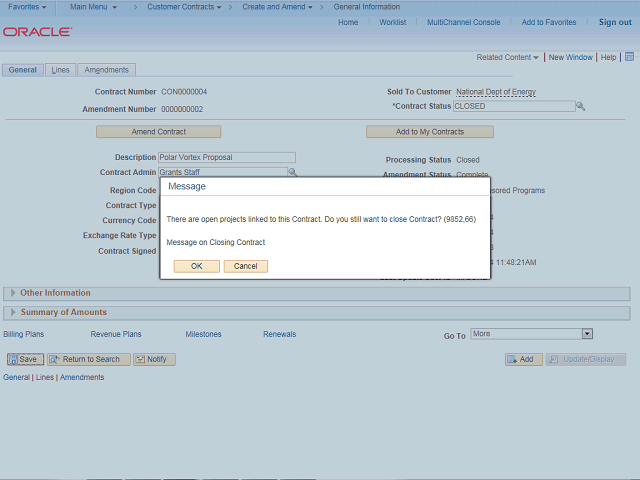This screenshot has height=480, width=640.
Task: Open the Worklist link
Action: click(392, 22)
